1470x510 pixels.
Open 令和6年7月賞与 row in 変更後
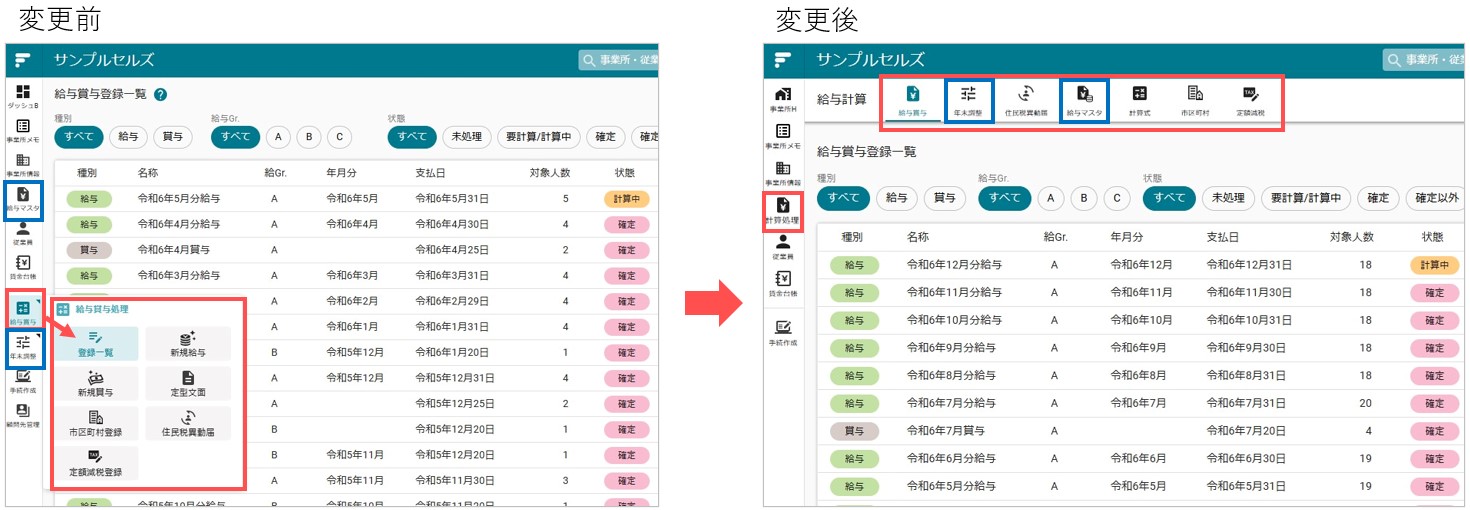1140,431
